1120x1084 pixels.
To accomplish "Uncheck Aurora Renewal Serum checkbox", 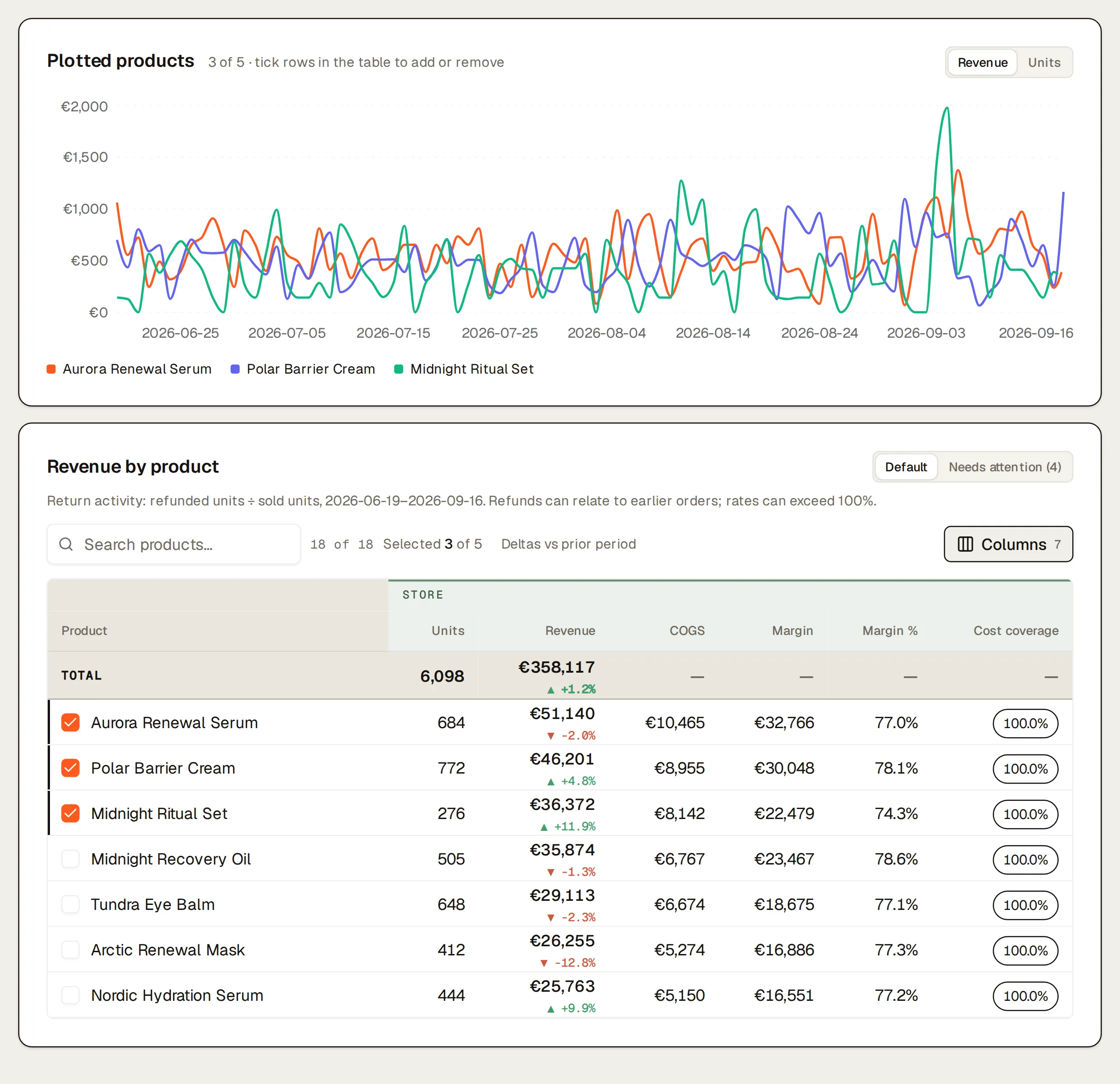I will pos(70,723).
